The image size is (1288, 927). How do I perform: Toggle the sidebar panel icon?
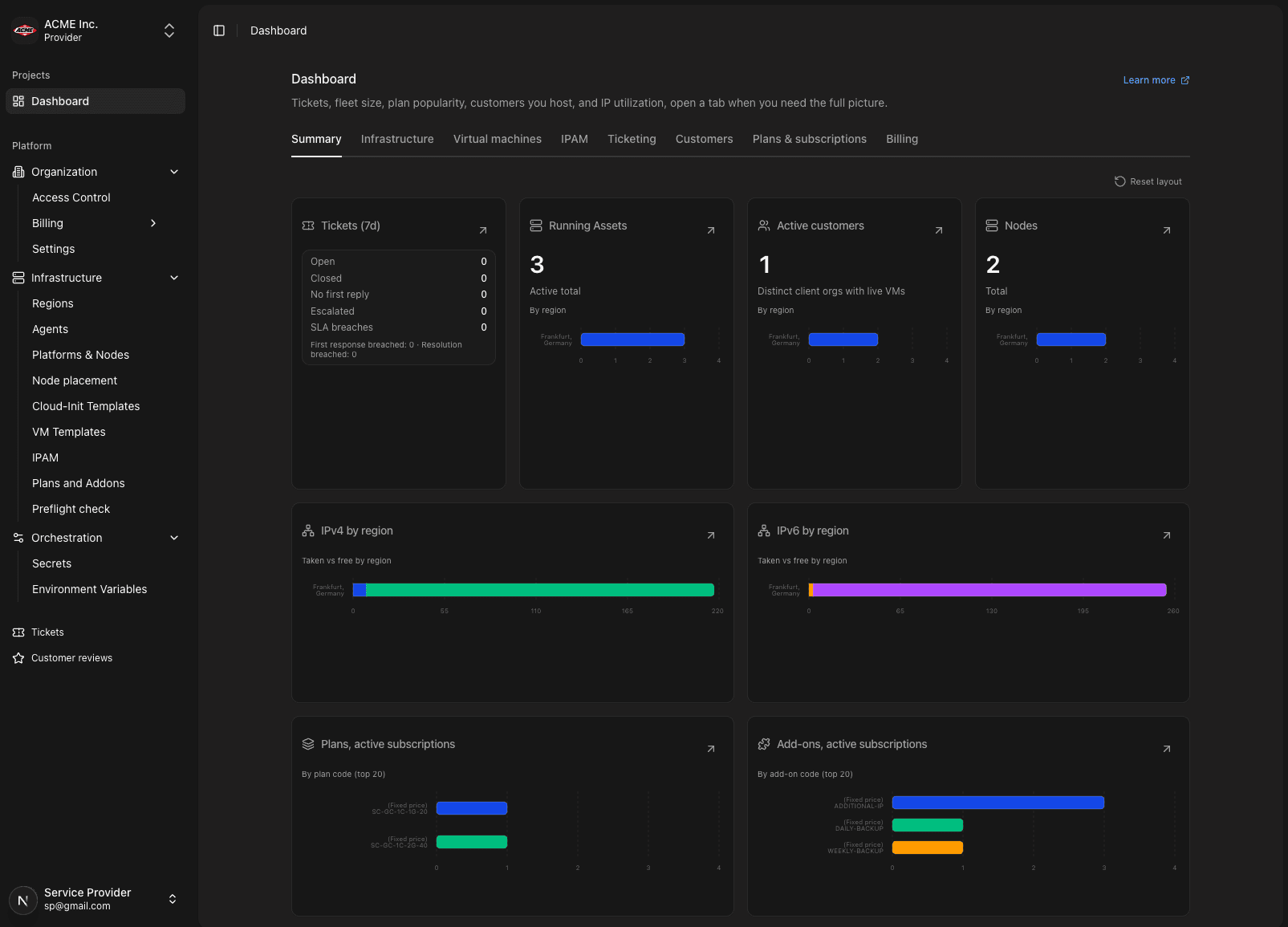point(219,30)
